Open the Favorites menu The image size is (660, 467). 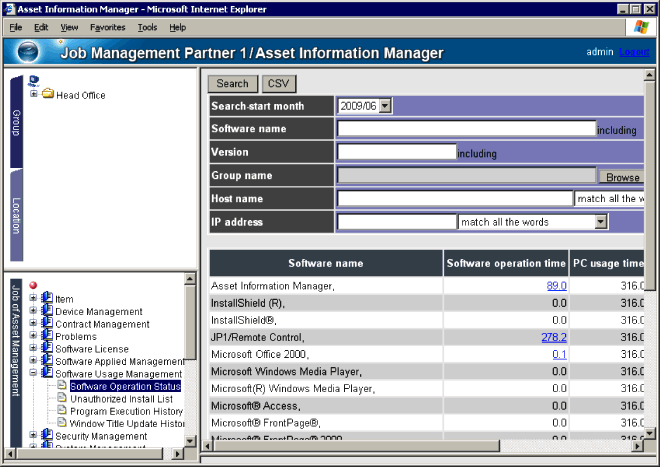tap(108, 27)
